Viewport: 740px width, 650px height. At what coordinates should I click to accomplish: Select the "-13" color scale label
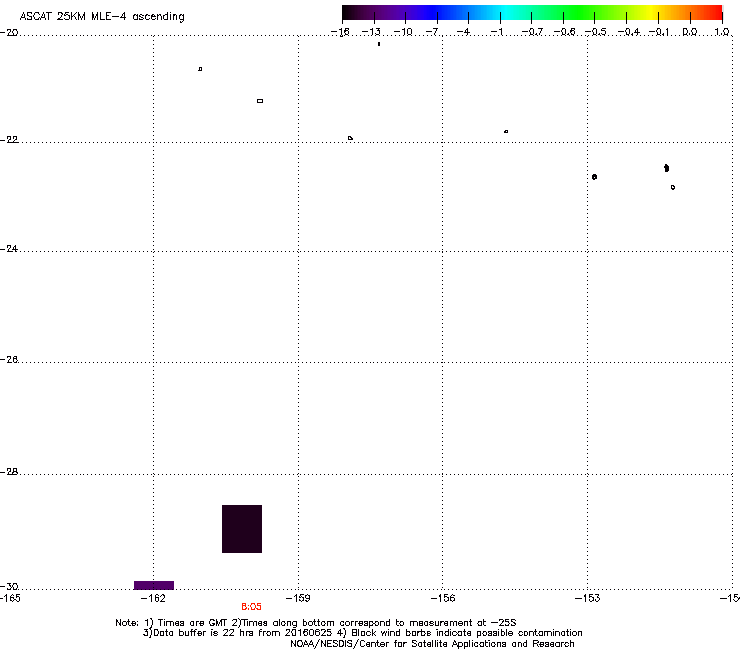tap(371, 32)
